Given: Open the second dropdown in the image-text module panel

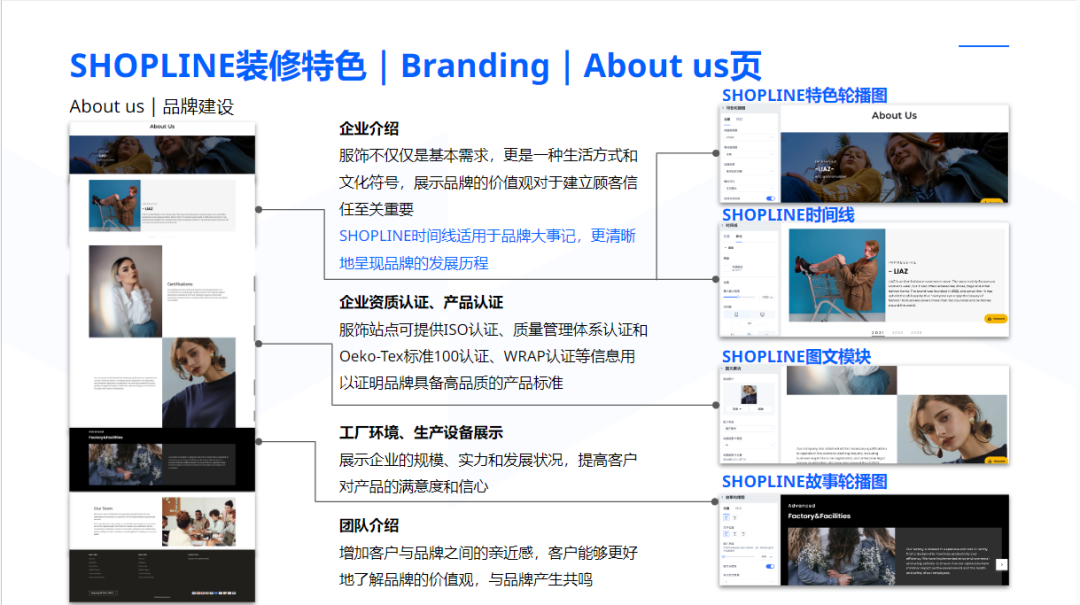Looking at the screenshot, I should [749, 445].
